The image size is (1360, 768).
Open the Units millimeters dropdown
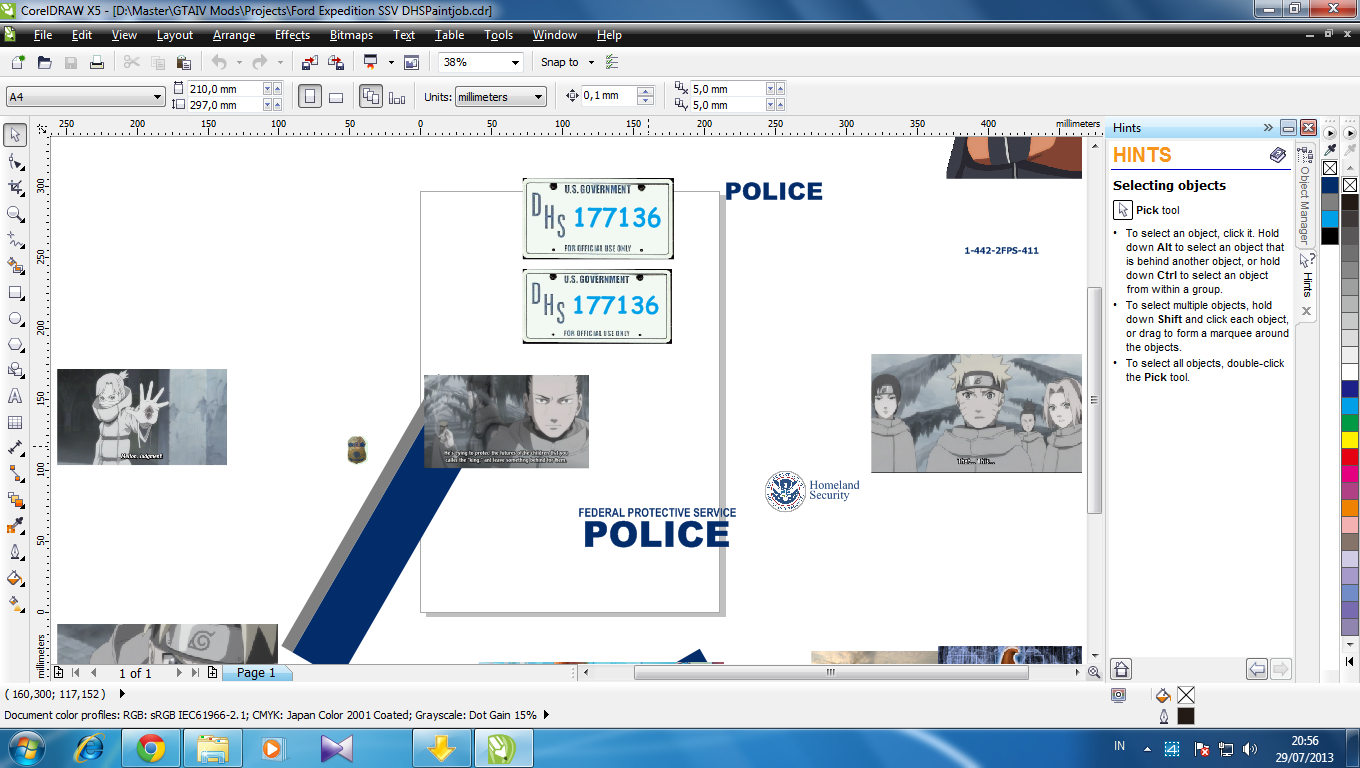click(x=538, y=97)
